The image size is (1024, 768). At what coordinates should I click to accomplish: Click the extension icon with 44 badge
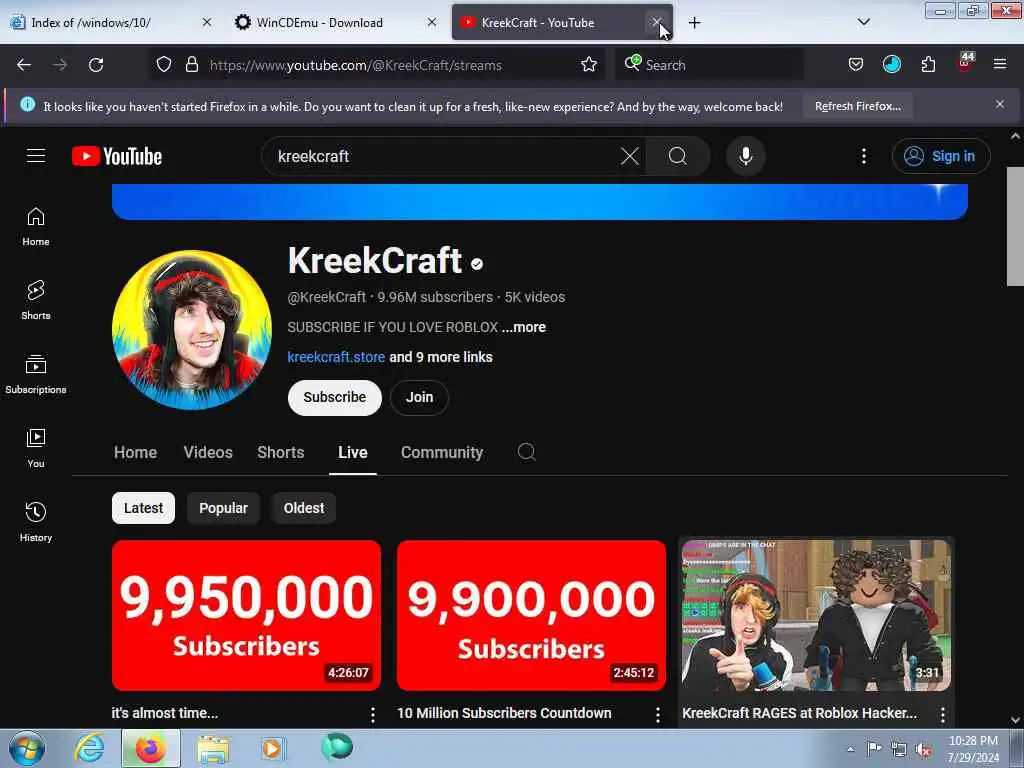[x=965, y=63]
